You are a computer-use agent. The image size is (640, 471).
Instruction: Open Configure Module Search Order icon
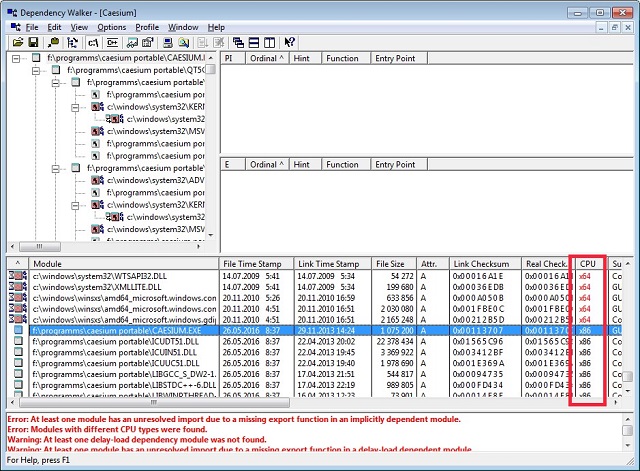click(184, 42)
